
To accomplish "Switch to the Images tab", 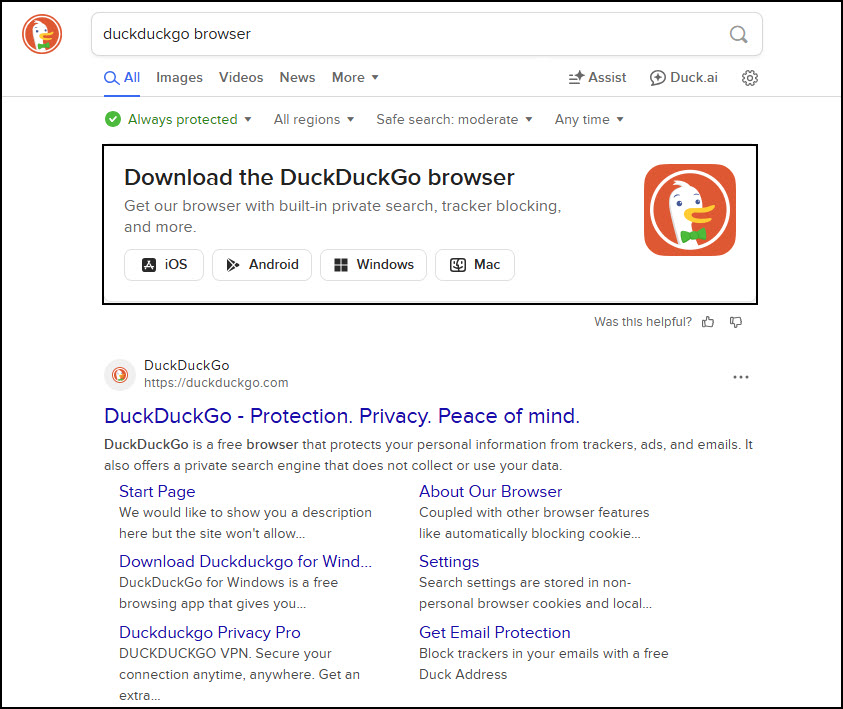I will (179, 78).
